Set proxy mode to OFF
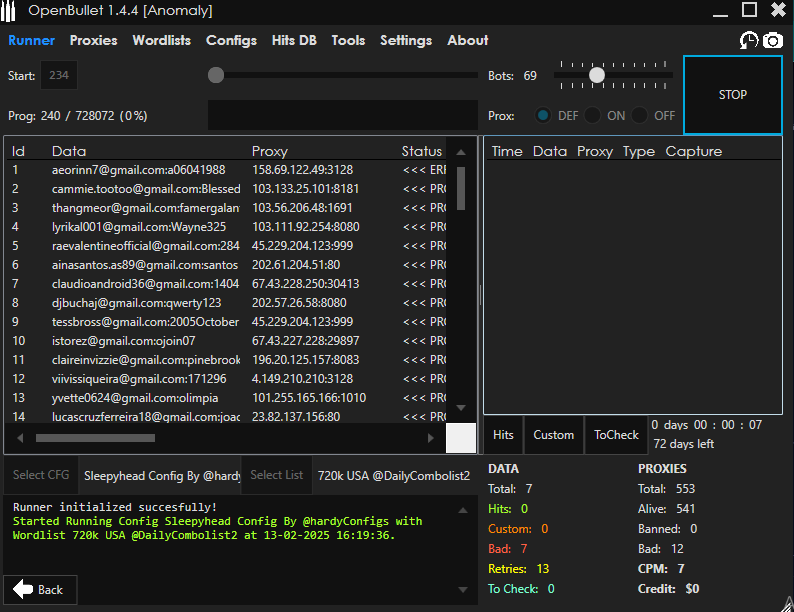 640,116
